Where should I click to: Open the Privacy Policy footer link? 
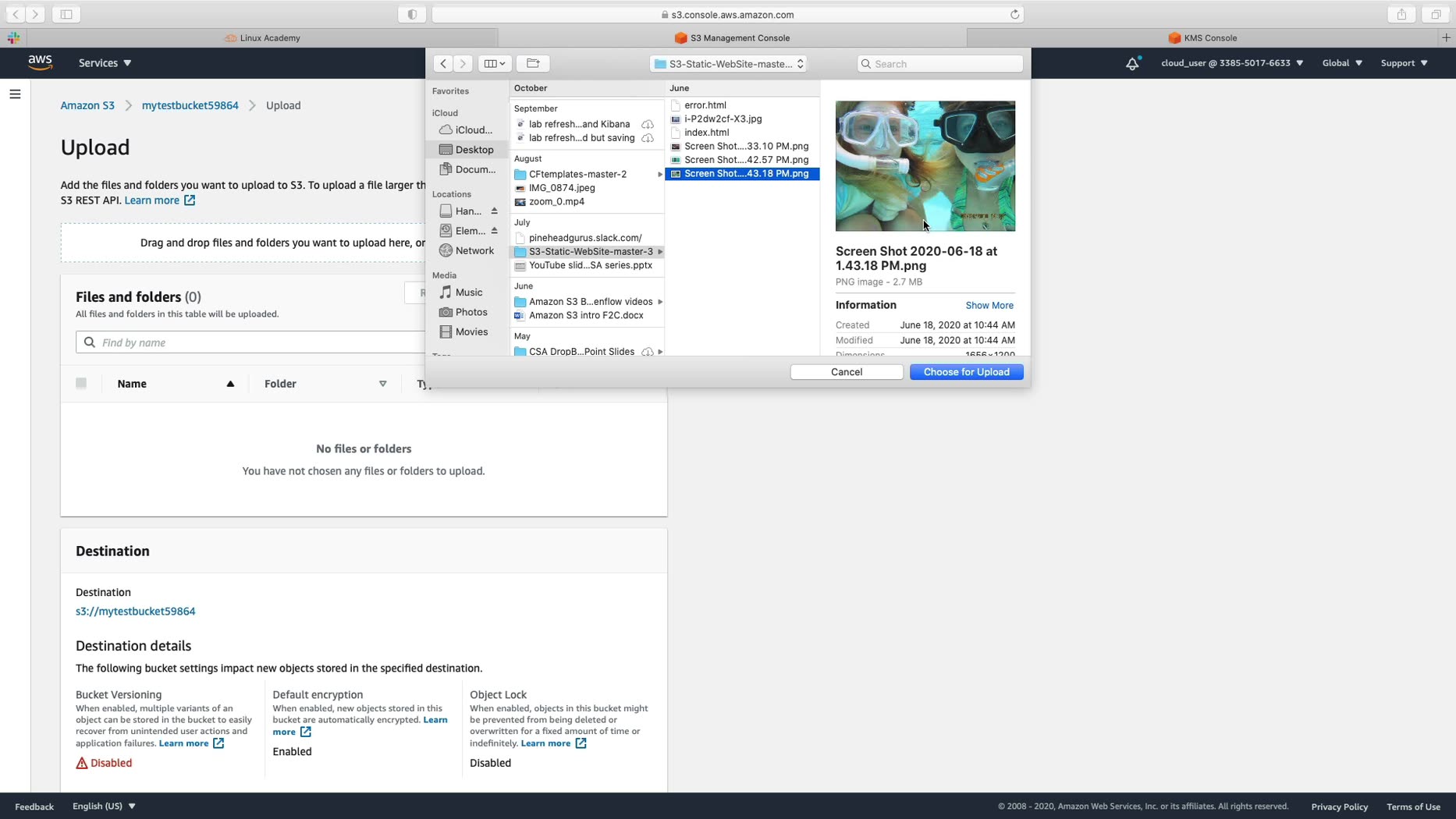point(1339,807)
